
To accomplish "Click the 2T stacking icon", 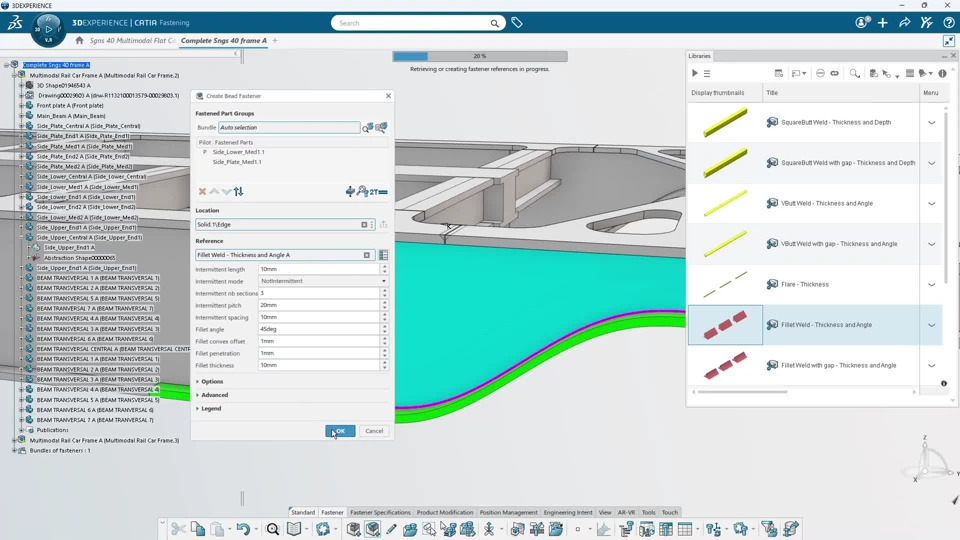I will tap(378, 192).
